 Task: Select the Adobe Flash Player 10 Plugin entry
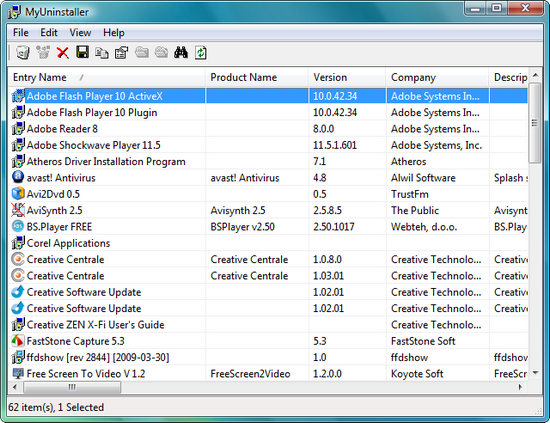pyautogui.click(x=92, y=113)
